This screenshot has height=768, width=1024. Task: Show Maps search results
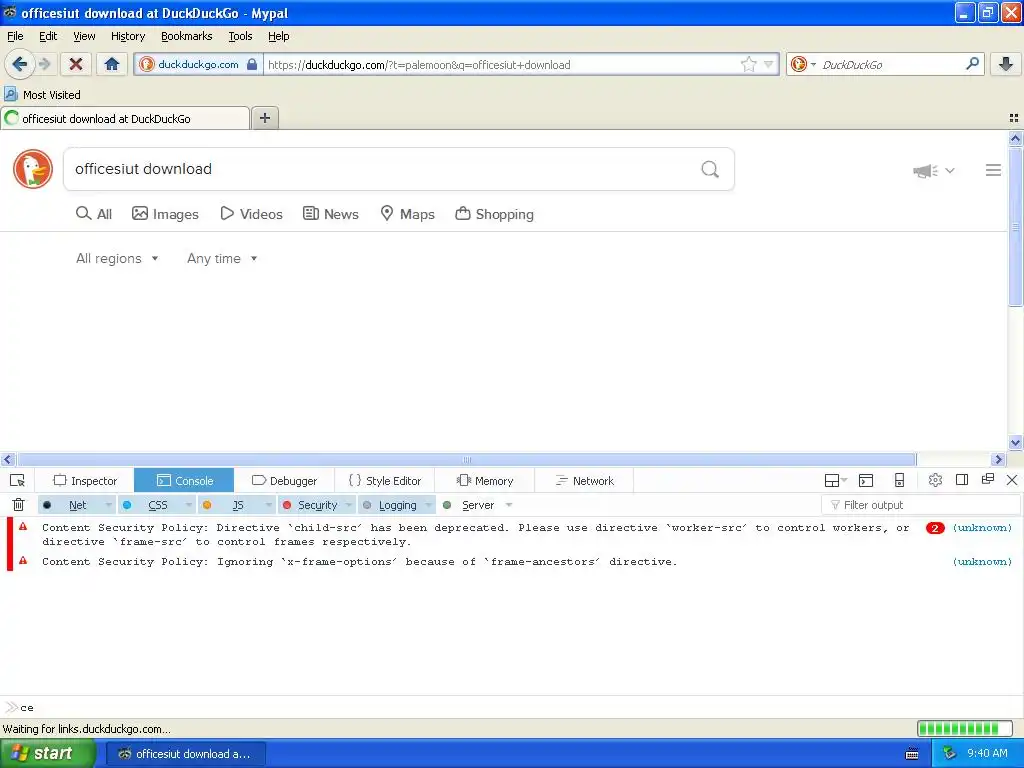click(408, 214)
